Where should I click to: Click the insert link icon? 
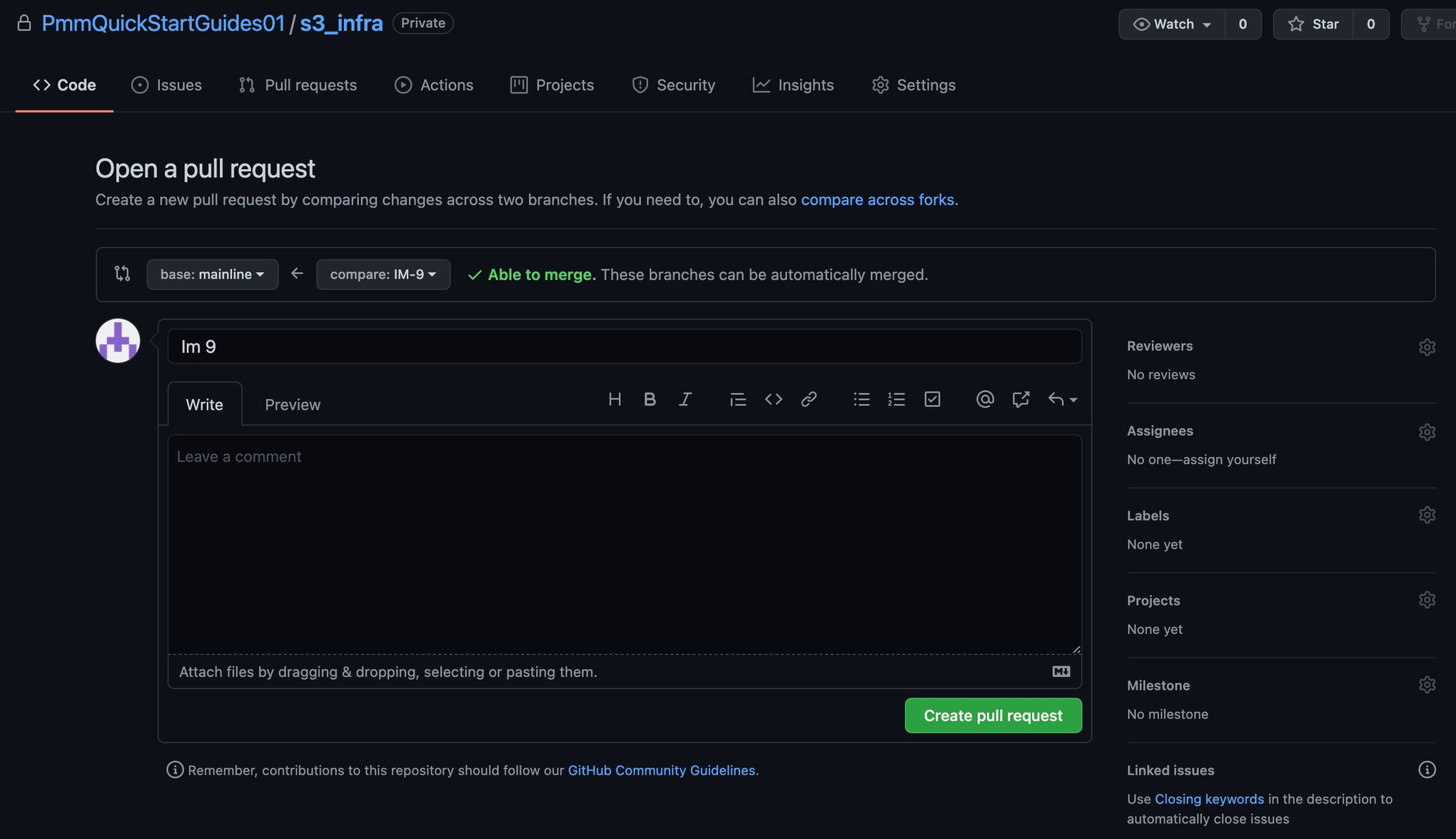[x=808, y=399]
